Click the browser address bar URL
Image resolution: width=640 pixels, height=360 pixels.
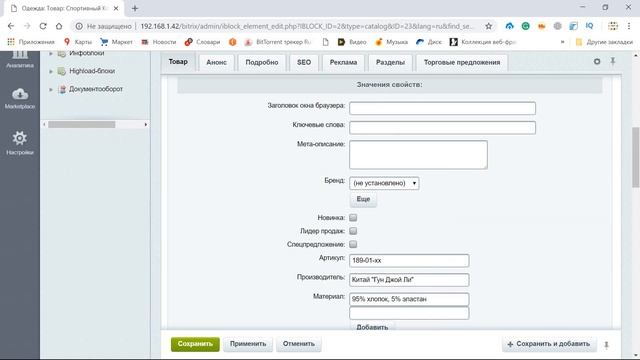307,26
